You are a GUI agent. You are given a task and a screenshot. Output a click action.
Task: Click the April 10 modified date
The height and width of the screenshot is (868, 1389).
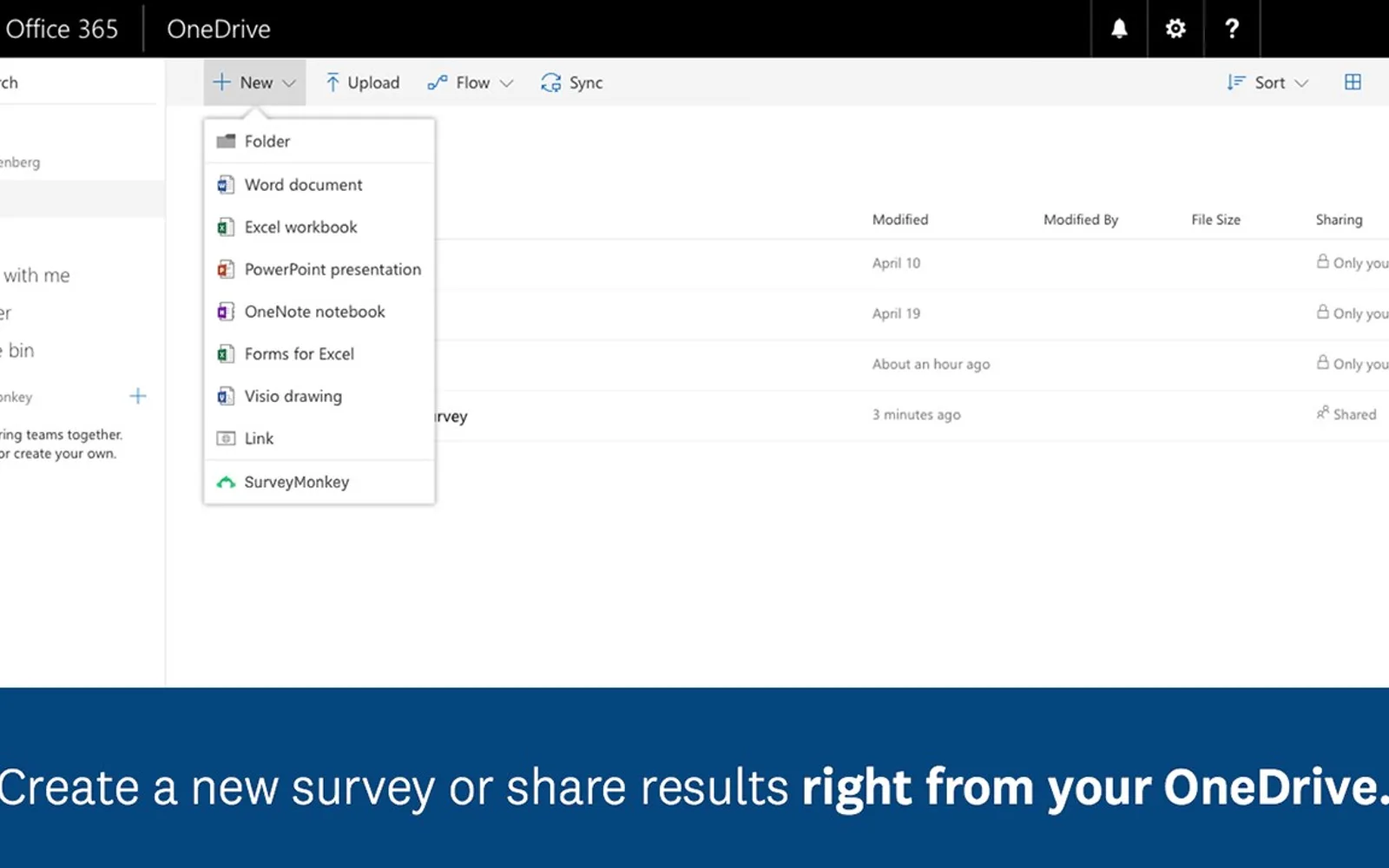[896, 263]
